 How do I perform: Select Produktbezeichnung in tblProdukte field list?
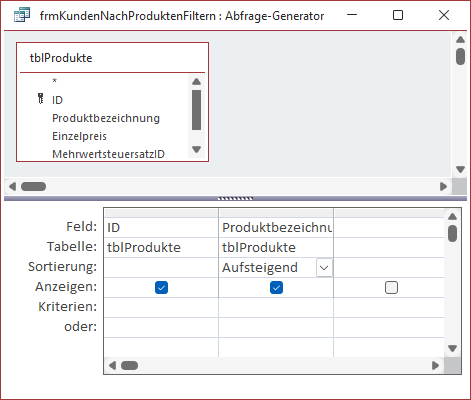coord(106,118)
